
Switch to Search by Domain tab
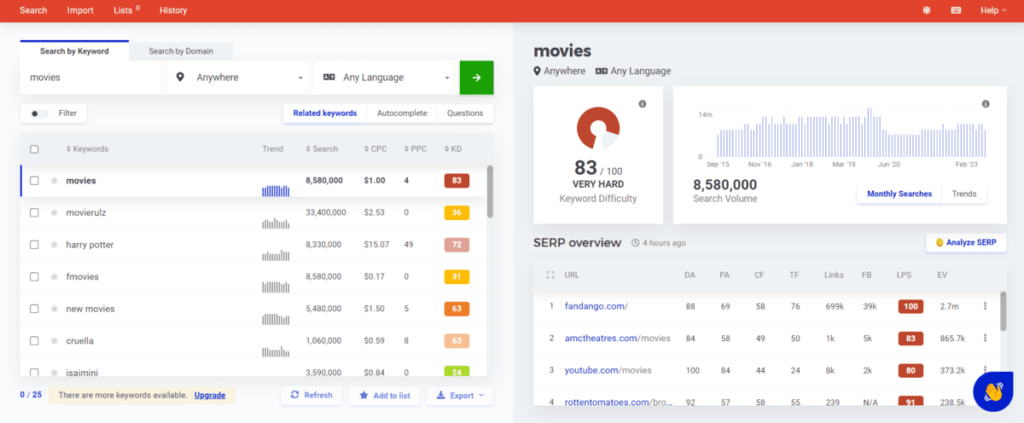(x=181, y=51)
